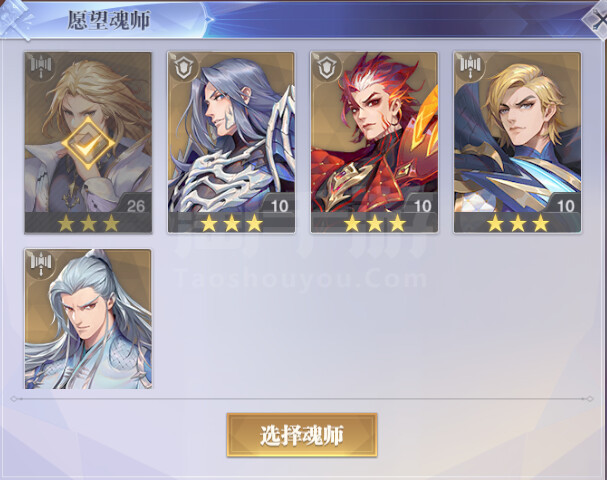Click level 10 badge on red-haired card
Image resolution: width=607 pixels, height=480 pixels.
pyautogui.click(x=422, y=205)
